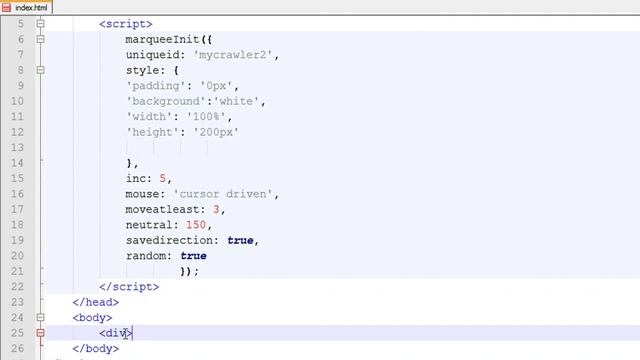Place cursor on the opening script tag
Viewport: 640px width, 360px height.
126,24
